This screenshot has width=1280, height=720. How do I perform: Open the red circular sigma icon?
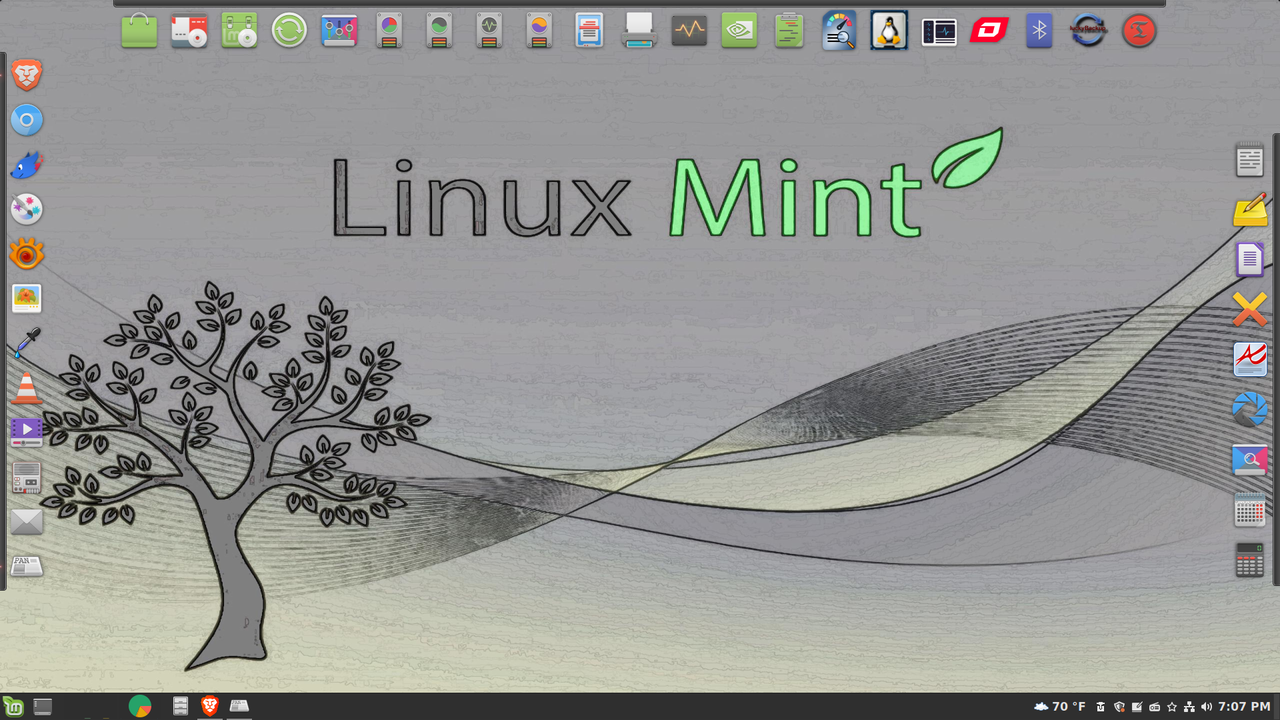coord(1139,31)
